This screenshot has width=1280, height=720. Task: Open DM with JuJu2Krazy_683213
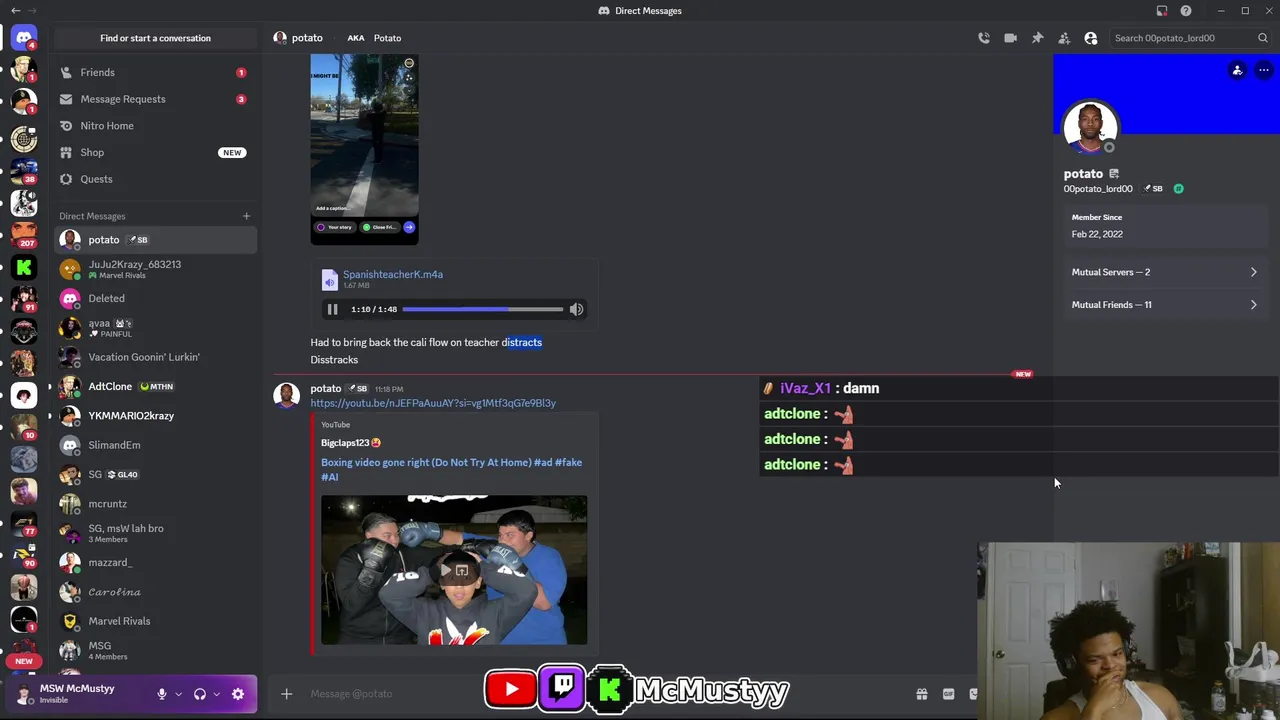pyautogui.click(x=155, y=269)
